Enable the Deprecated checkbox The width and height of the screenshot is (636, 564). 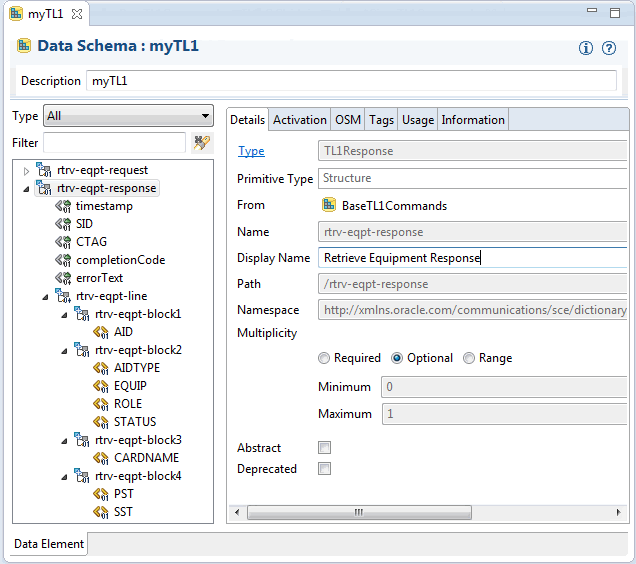click(324, 469)
